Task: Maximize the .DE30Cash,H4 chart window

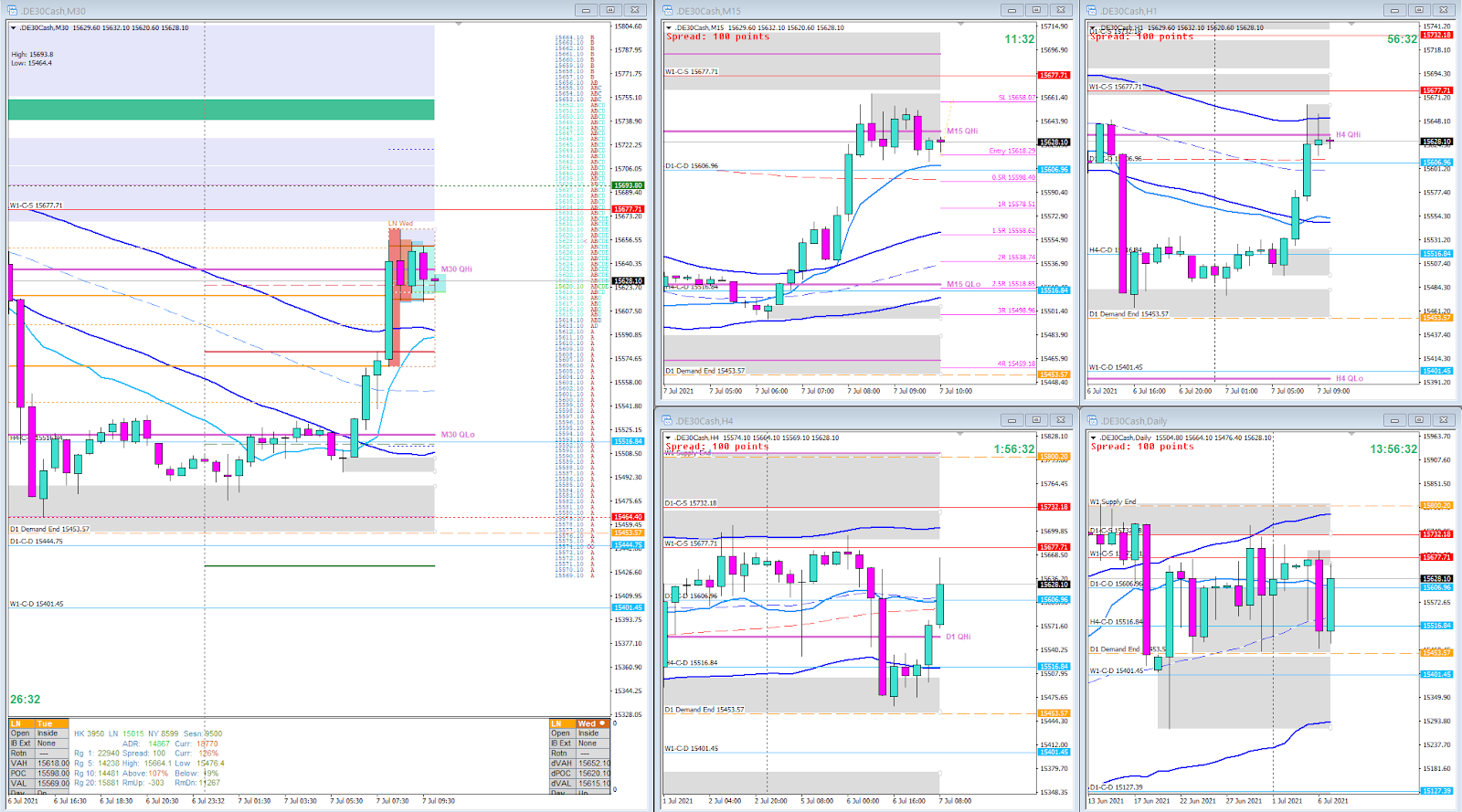Action: pos(1035,420)
